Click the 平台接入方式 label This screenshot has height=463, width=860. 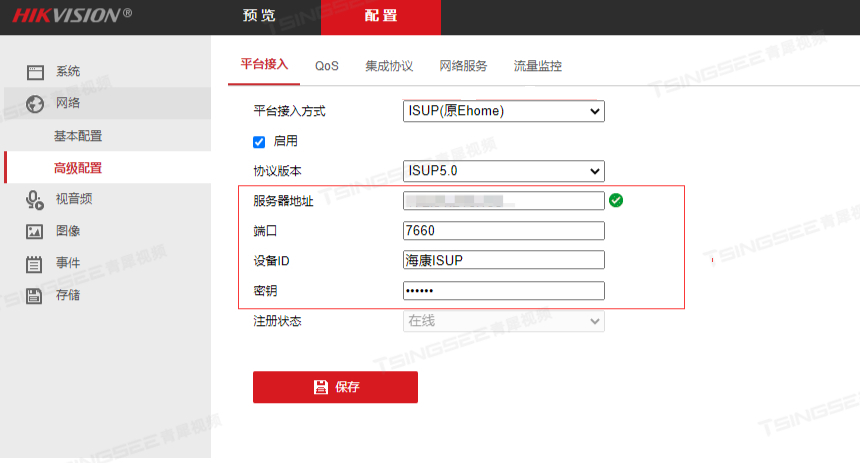289,111
